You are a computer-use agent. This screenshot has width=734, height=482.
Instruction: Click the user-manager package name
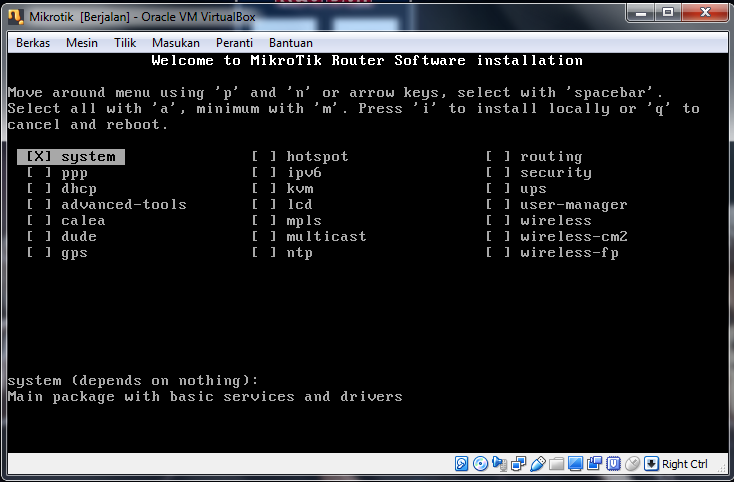[x=574, y=205]
